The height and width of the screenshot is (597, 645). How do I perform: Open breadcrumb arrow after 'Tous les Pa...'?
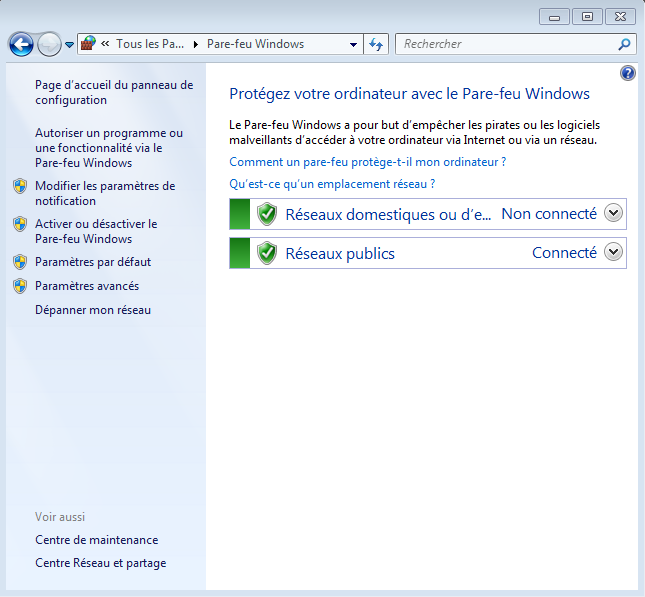(x=196, y=44)
